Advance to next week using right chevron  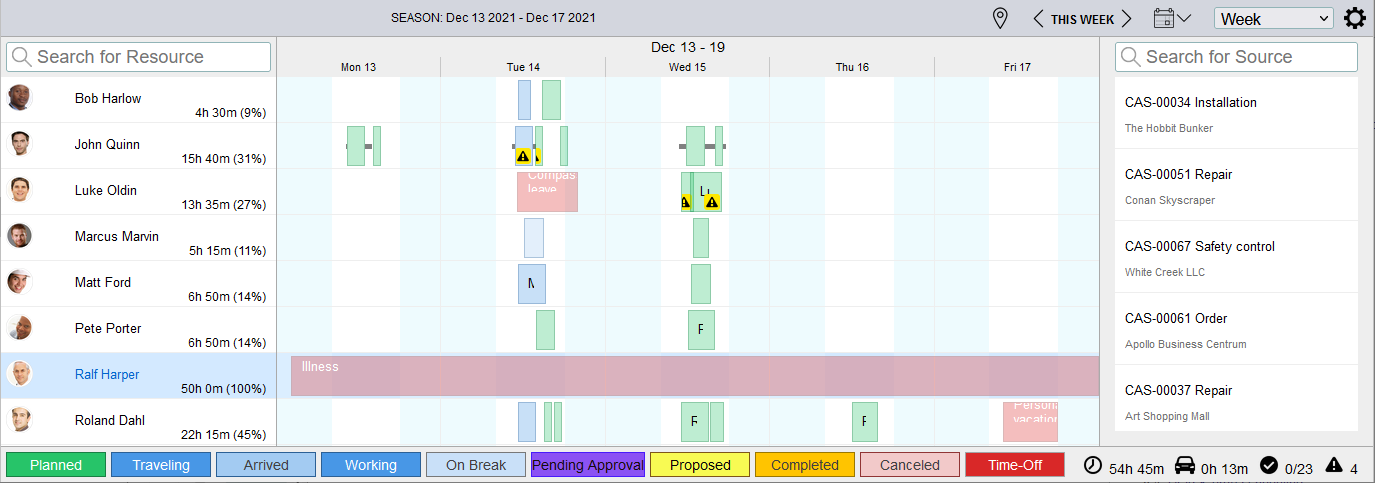coord(1126,18)
